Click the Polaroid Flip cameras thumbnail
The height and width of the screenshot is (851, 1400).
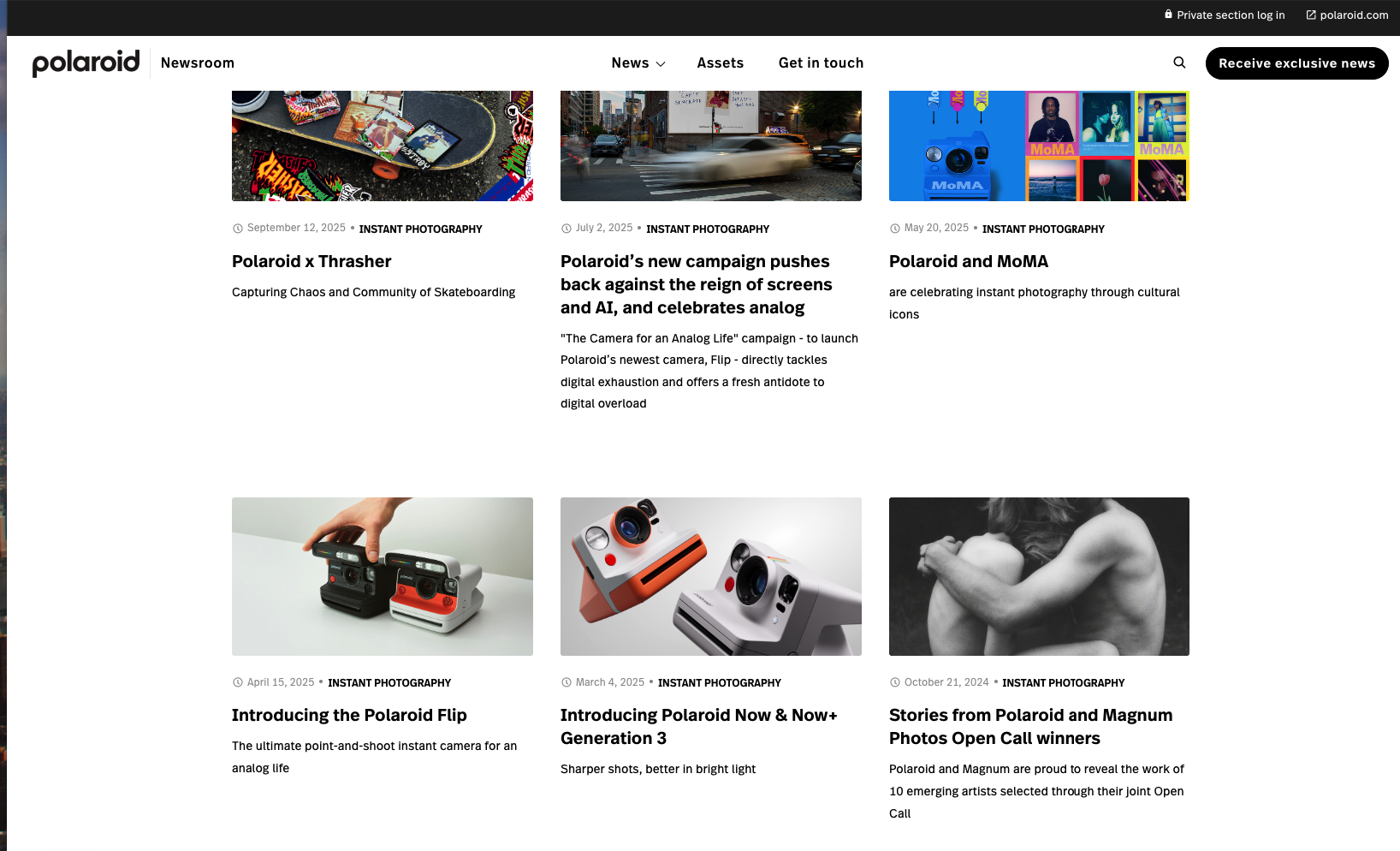(x=383, y=576)
